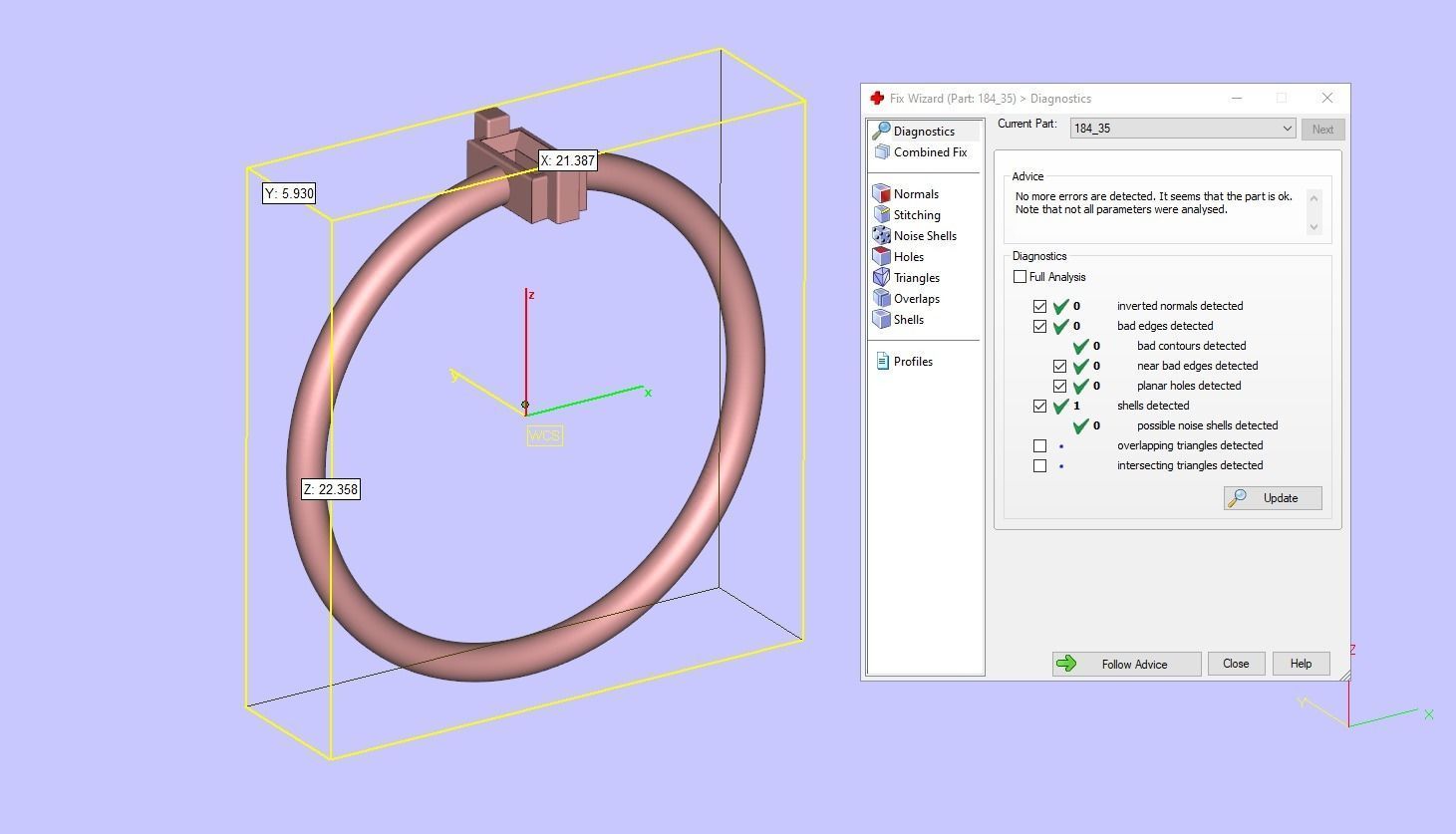The width and height of the screenshot is (1456, 834).
Task: Click the Close button in the wizard
Action: [x=1236, y=664]
